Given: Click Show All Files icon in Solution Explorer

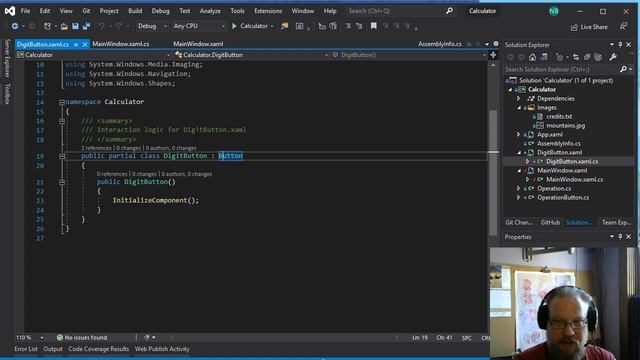Looking at the screenshot, I should (598, 57).
